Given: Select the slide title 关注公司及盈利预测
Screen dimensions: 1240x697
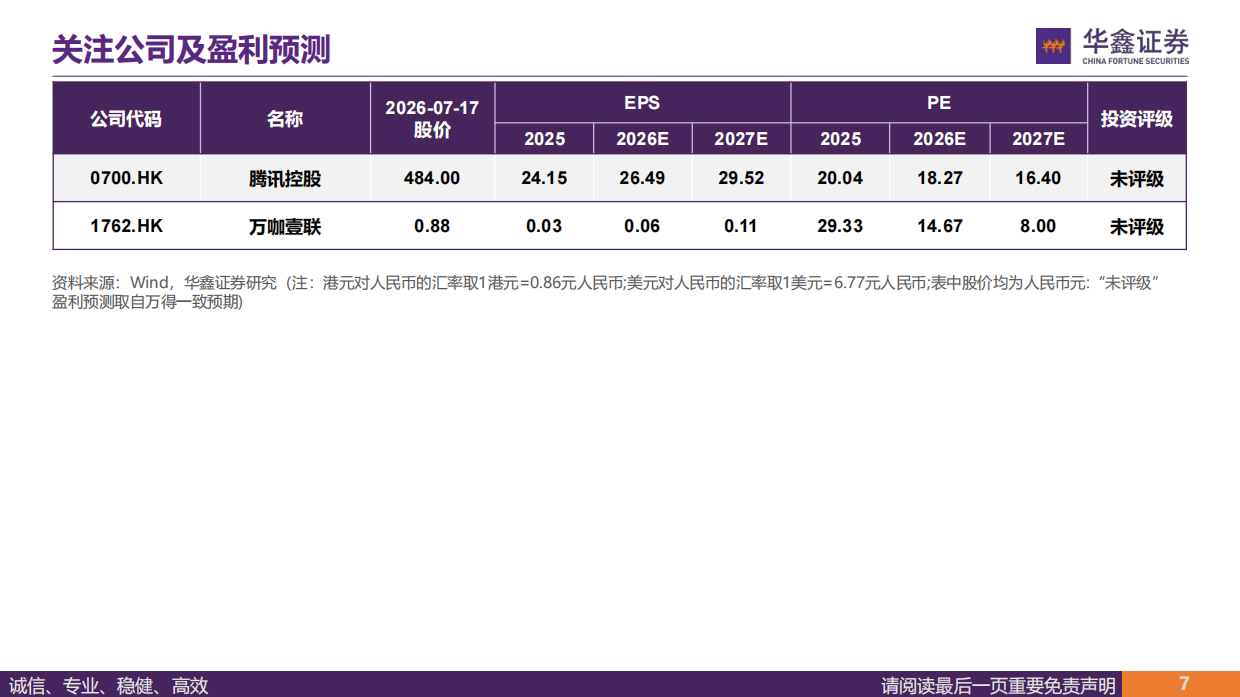Looking at the screenshot, I should tap(191, 50).
